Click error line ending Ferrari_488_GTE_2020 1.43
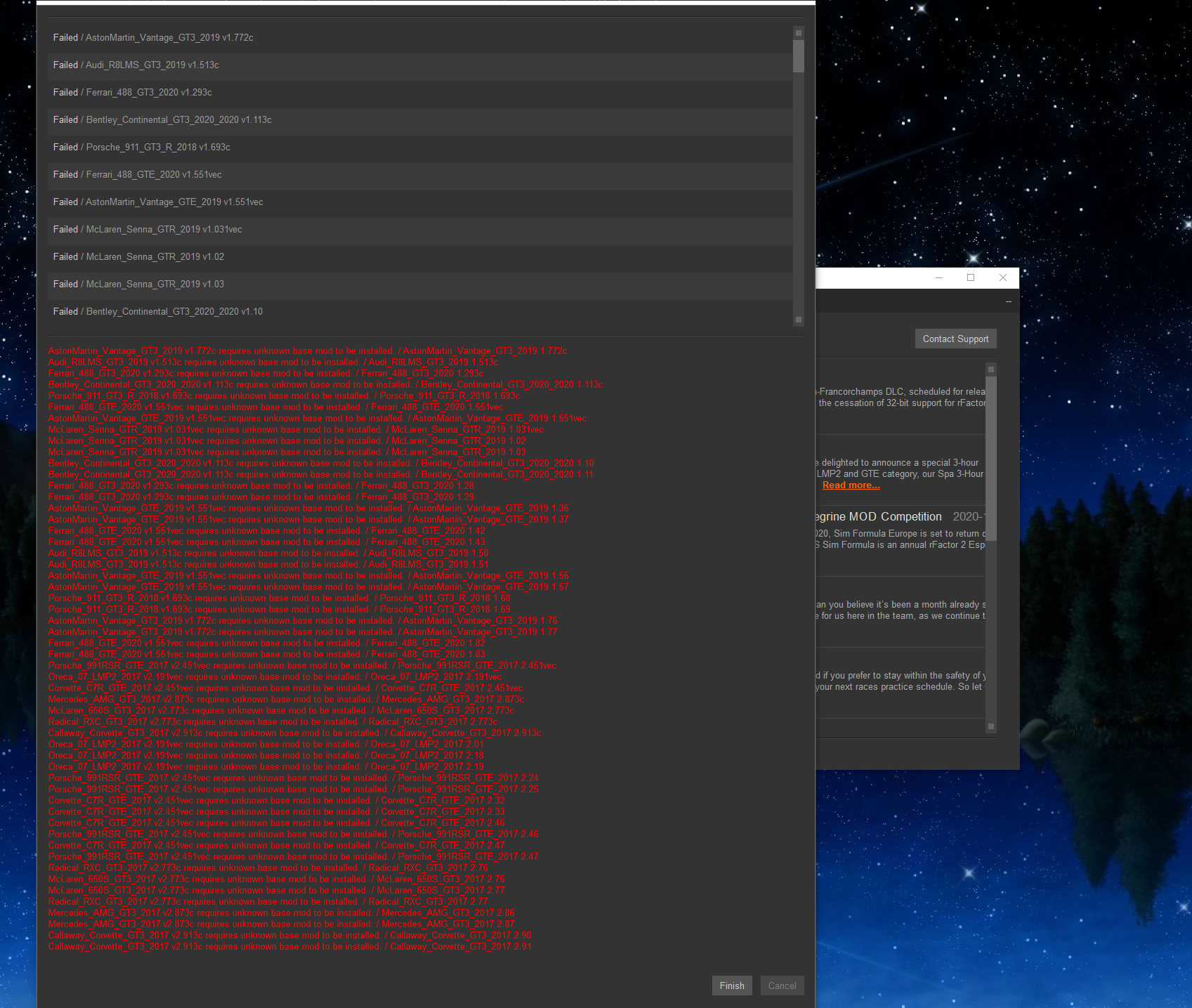Viewport: 1192px width, 1008px height. click(267, 542)
